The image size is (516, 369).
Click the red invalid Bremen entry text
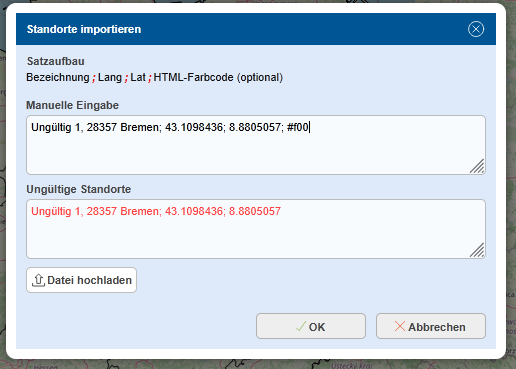(156, 211)
